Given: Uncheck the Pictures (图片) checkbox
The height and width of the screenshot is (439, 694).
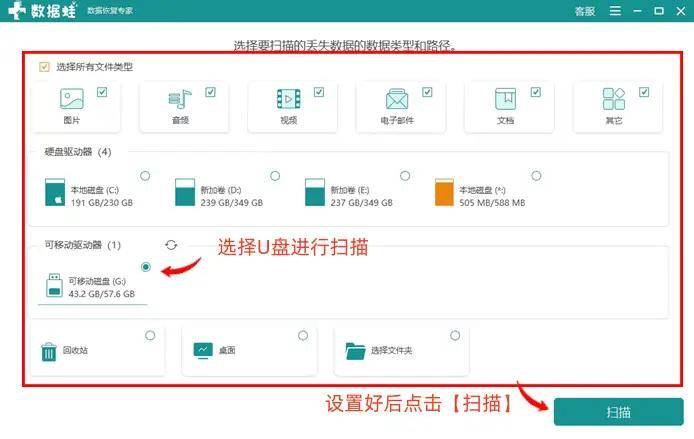Looking at the screenshot, I should (x=102, y=91).
